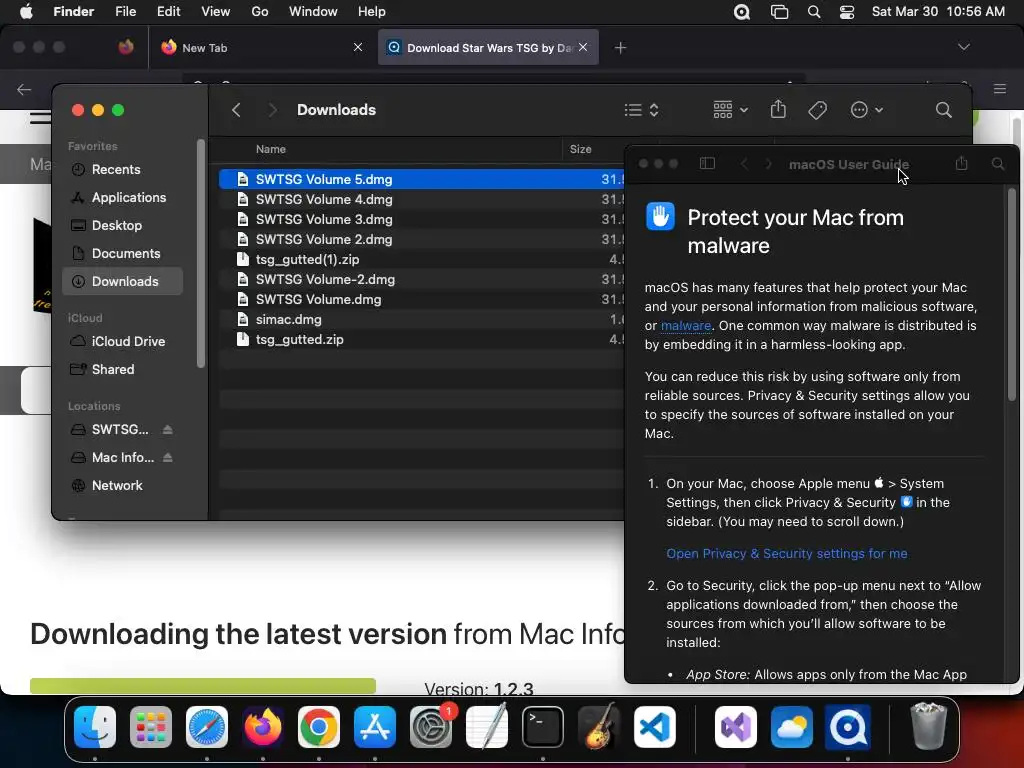Click the Apple menu logo

coord(26,11)
